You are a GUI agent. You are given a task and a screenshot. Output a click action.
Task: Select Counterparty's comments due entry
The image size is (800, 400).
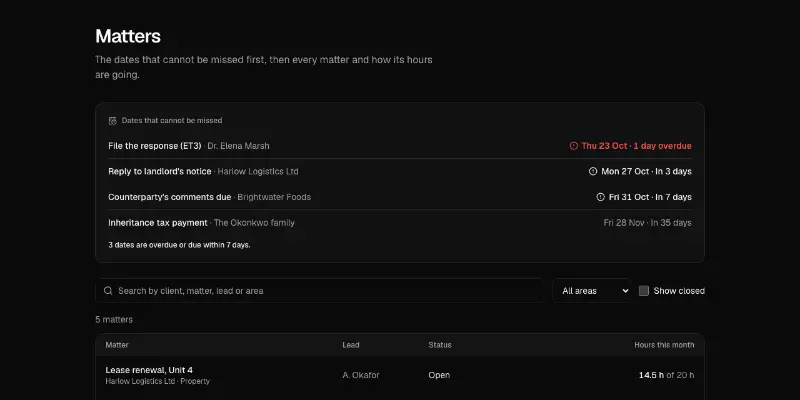coord(400,197)
